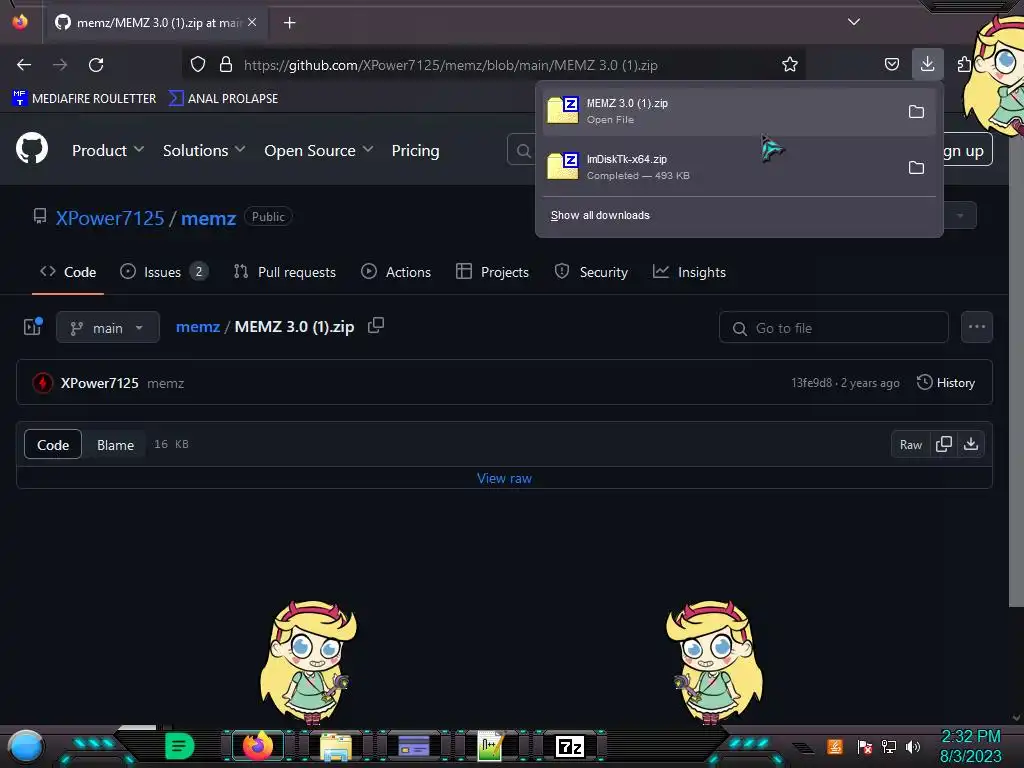Viewport: 1024px width, 768px height.
Task: Click the padlock site security icon
Action: click(x=226, y=65)
